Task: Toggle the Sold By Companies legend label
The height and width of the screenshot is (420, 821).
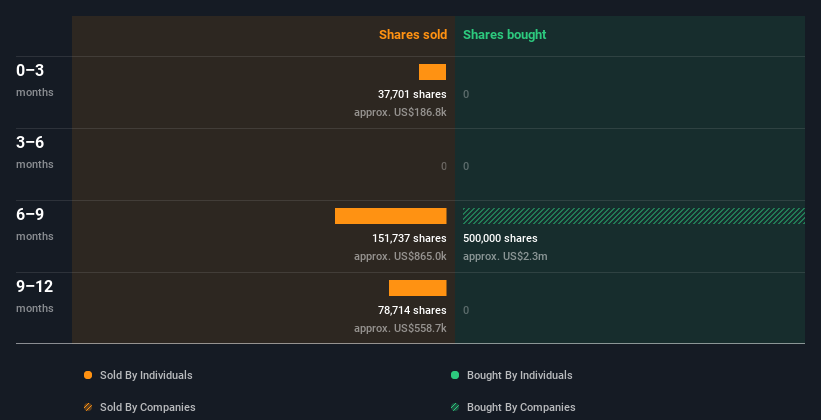Action: [147, 407]
